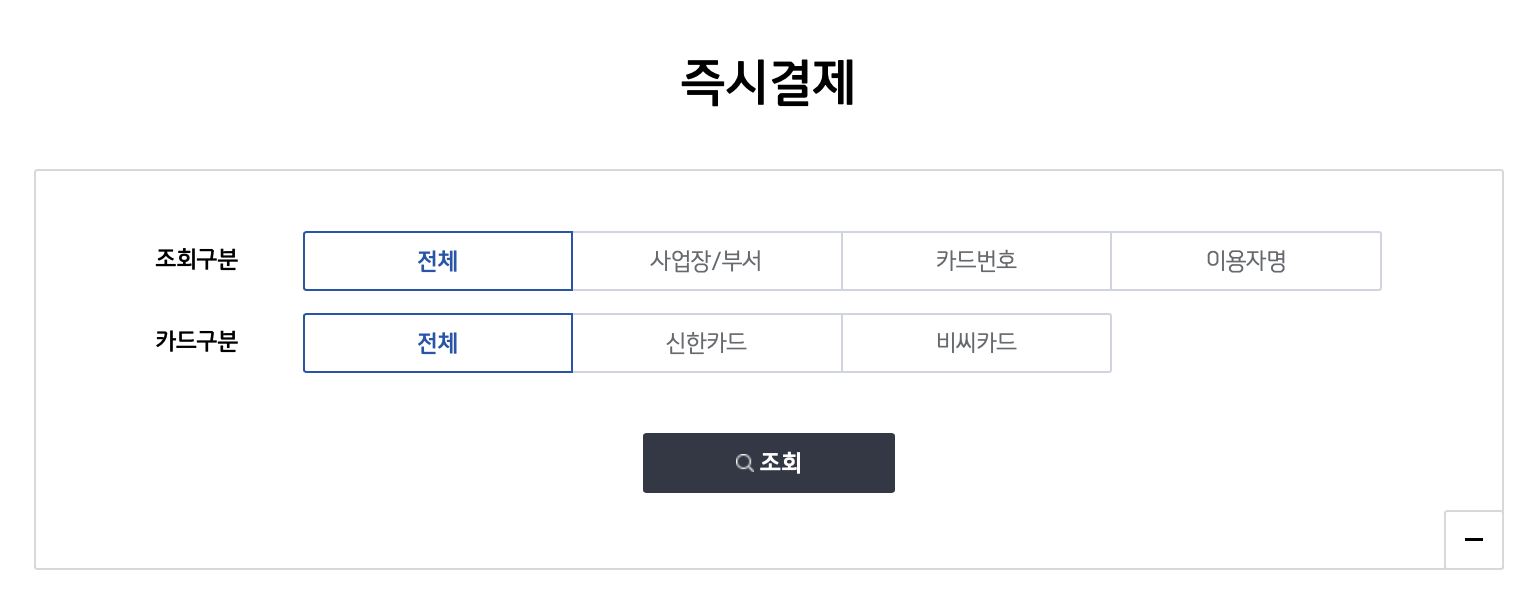Screen dimensions: 1534x606
Task: Search by 카드번호 in 조회구분
Action: 976,261
